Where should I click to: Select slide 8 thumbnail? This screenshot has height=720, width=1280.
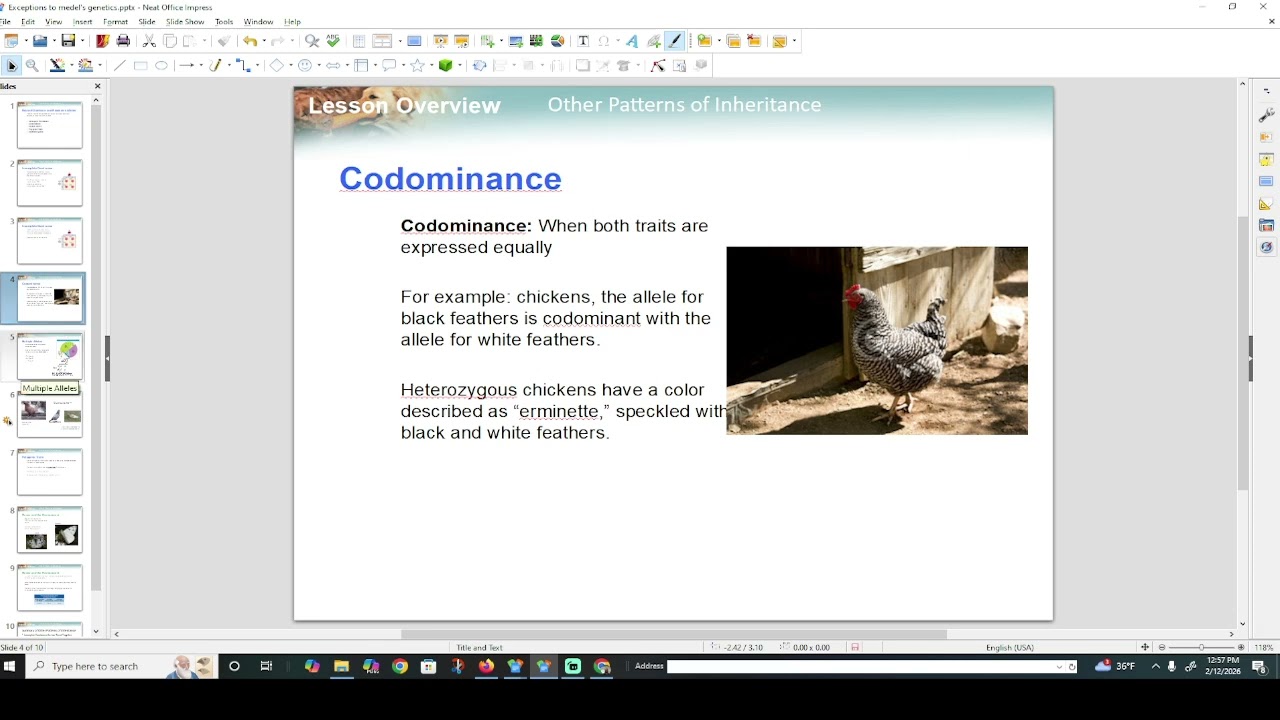[50, 530]
